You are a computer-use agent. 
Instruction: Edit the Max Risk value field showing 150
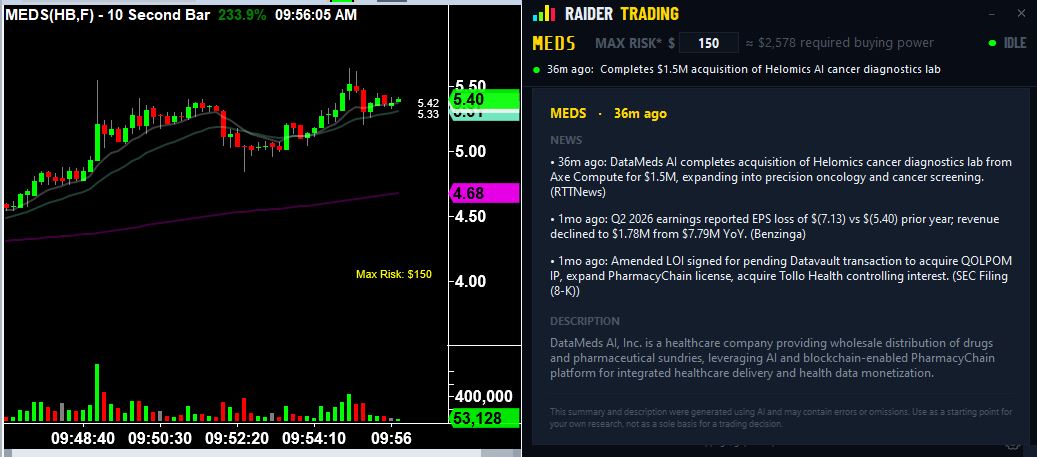coord(708,43)
